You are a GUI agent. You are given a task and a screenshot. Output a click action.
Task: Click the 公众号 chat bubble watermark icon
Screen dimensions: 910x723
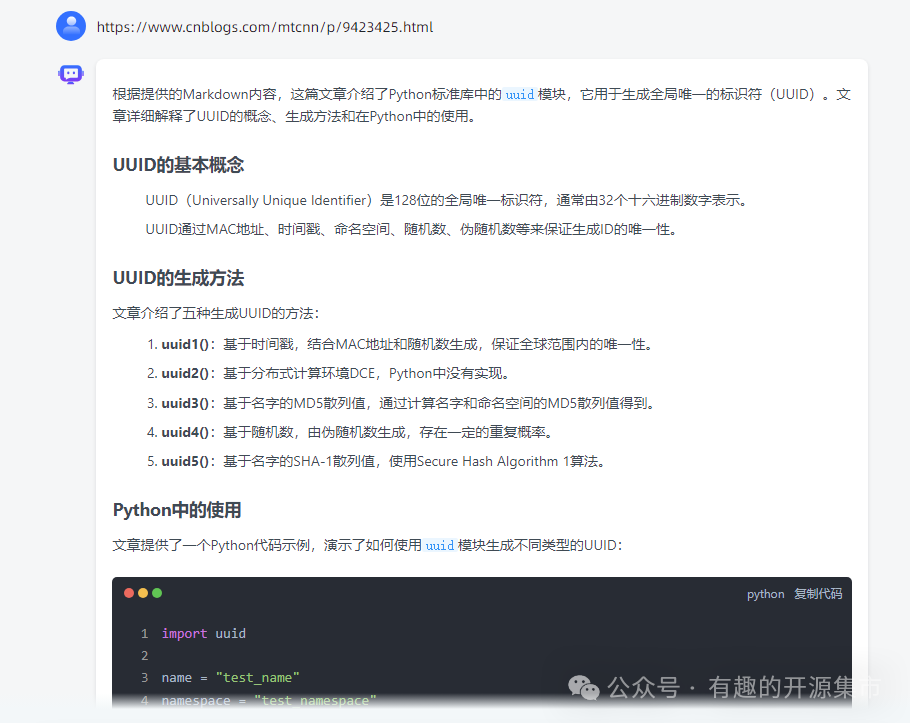(583, 688)
